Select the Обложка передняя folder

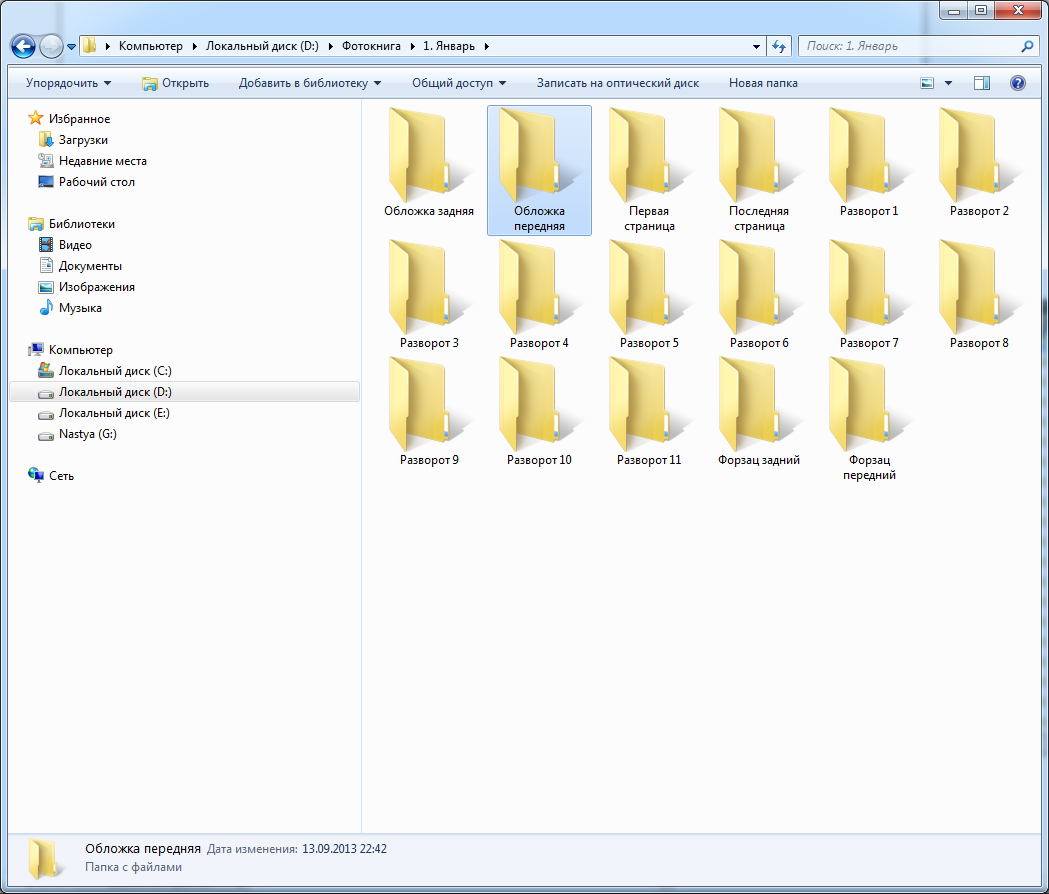[x=539, y=170]
